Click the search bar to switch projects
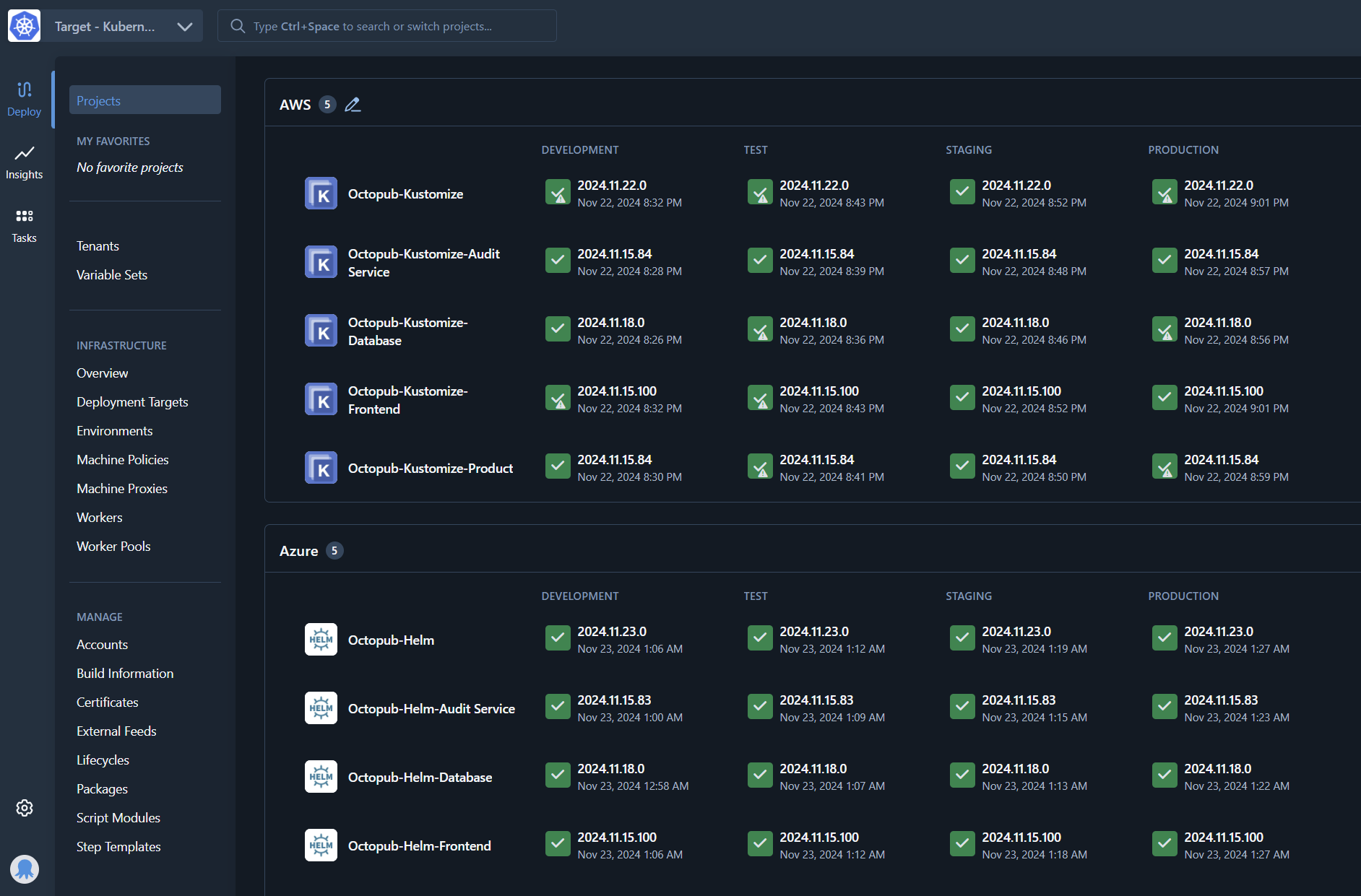The height and width of the screenshot is (896, 1361). click(x=386, y=25)
